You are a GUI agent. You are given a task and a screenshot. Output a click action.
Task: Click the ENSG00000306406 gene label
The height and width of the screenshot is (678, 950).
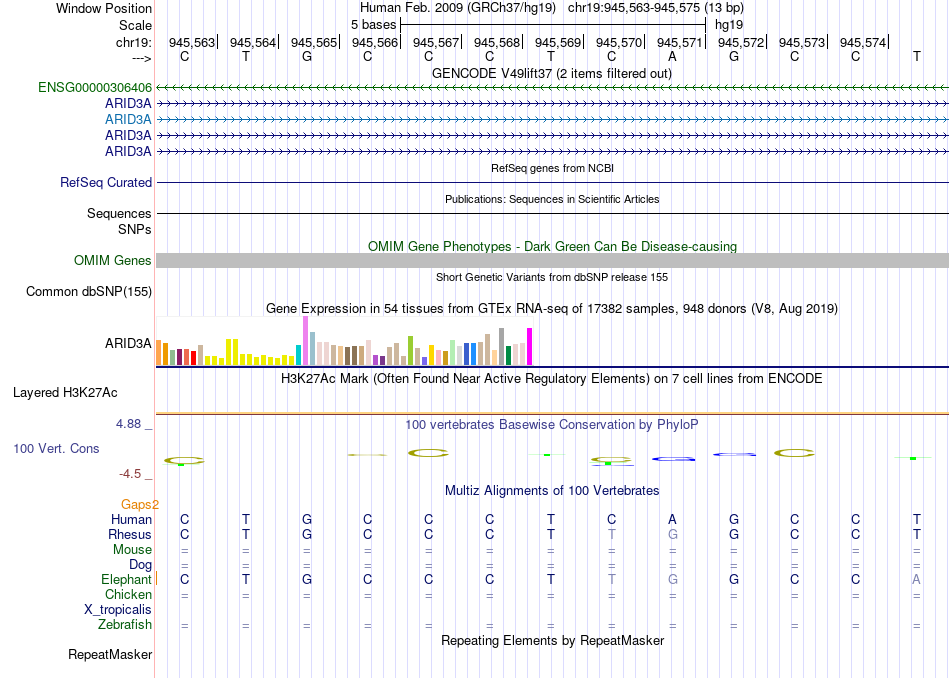(95, 87)
